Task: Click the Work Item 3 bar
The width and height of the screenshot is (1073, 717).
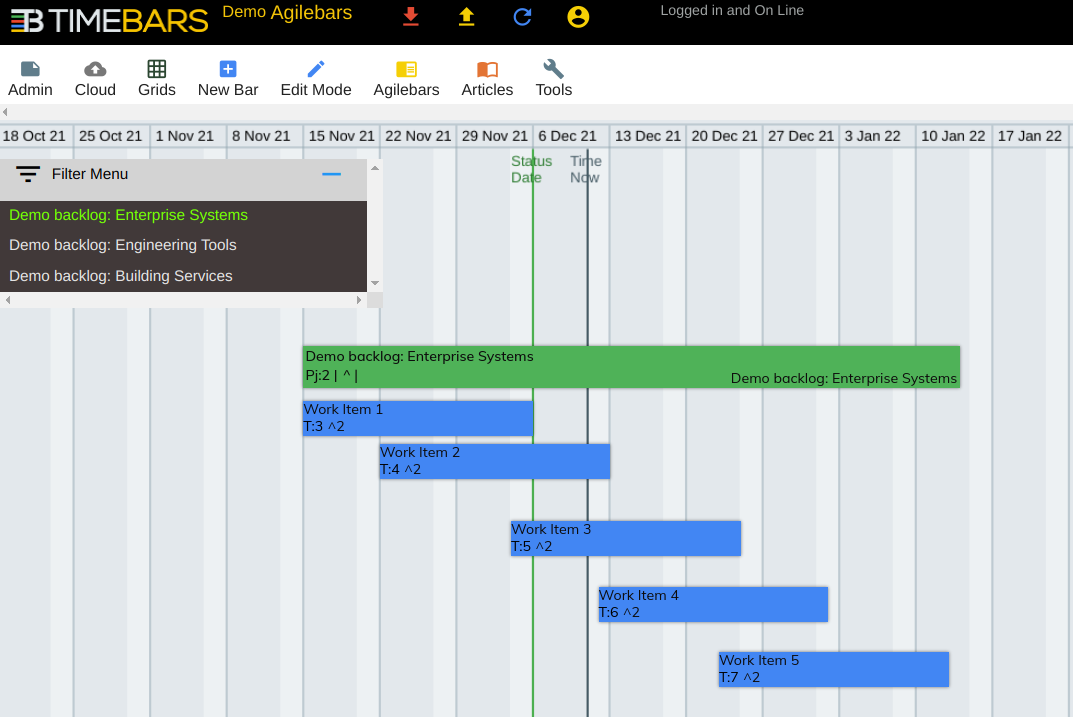Action: pyautogui.click(x=625, y=538)
